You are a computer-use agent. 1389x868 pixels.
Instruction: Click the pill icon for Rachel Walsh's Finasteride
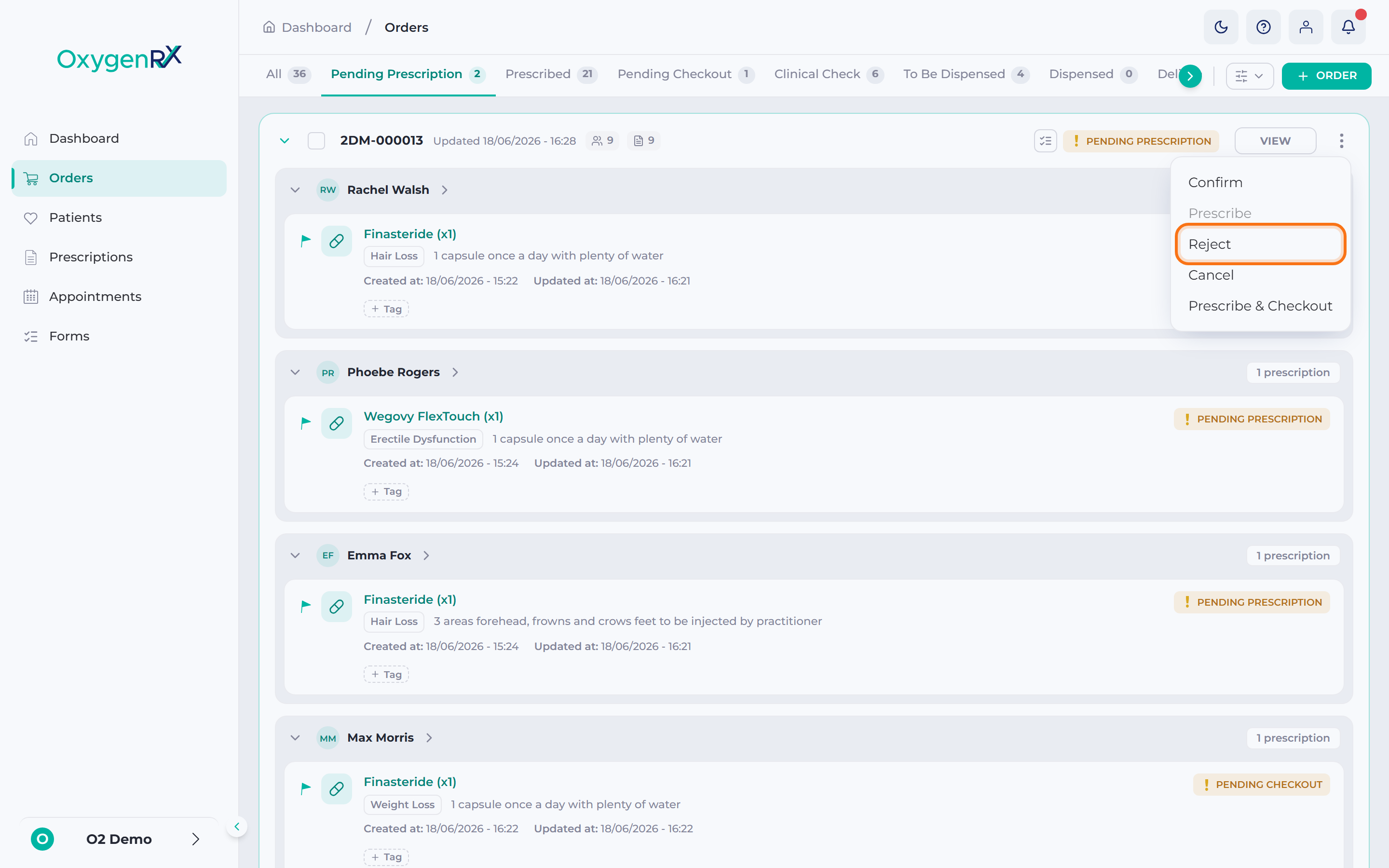pyautogui.click(x=336, y=241)
